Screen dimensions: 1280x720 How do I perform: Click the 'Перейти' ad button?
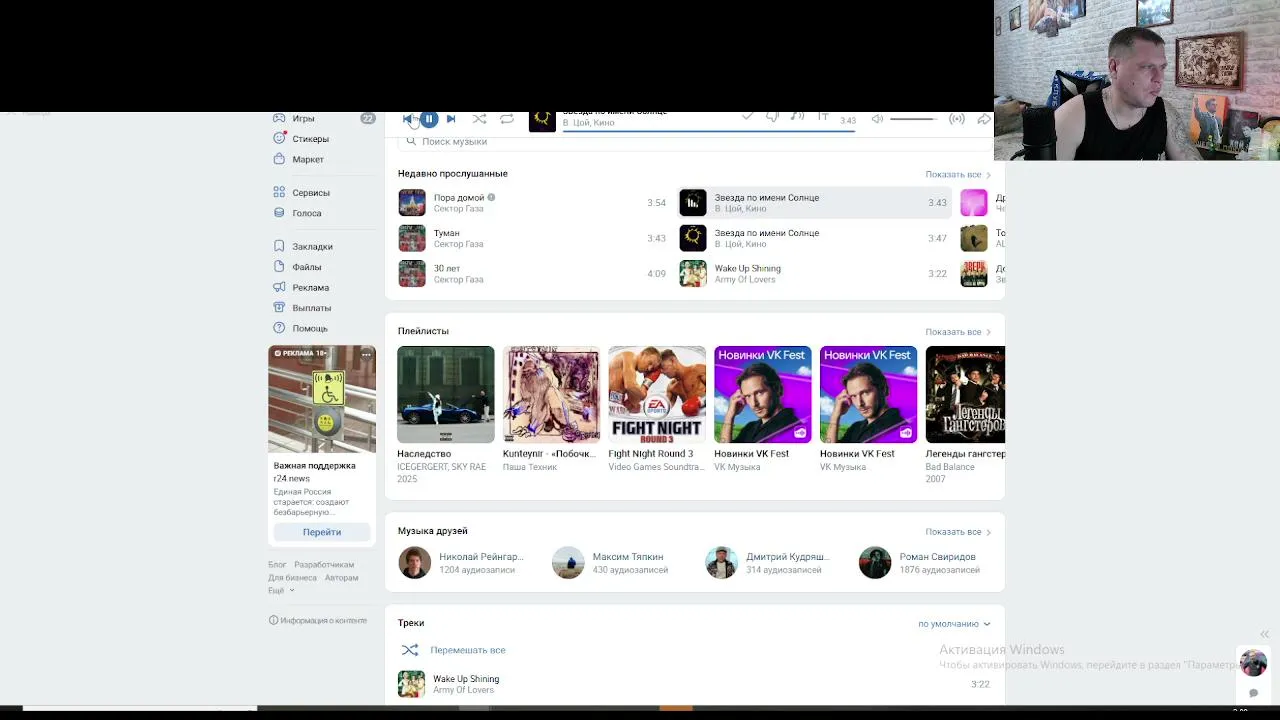click(x=322, y=532)
